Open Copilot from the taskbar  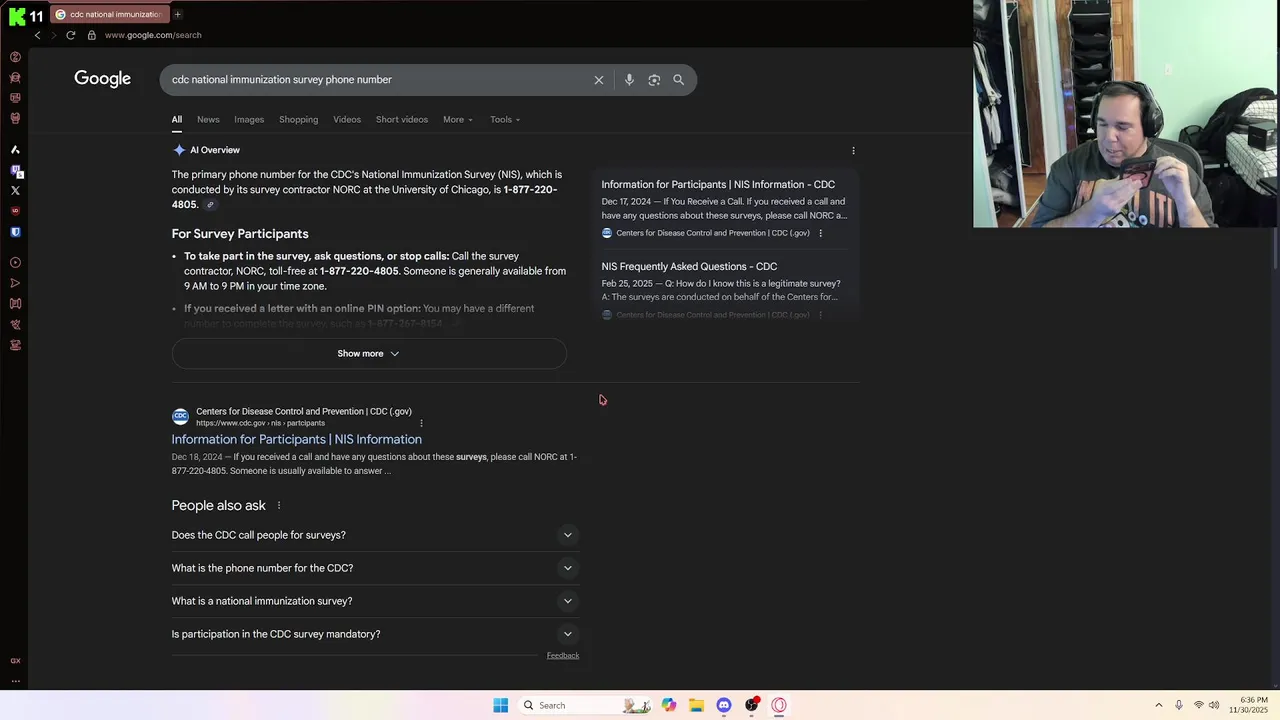pyautogui.click(x=669, y=705)
